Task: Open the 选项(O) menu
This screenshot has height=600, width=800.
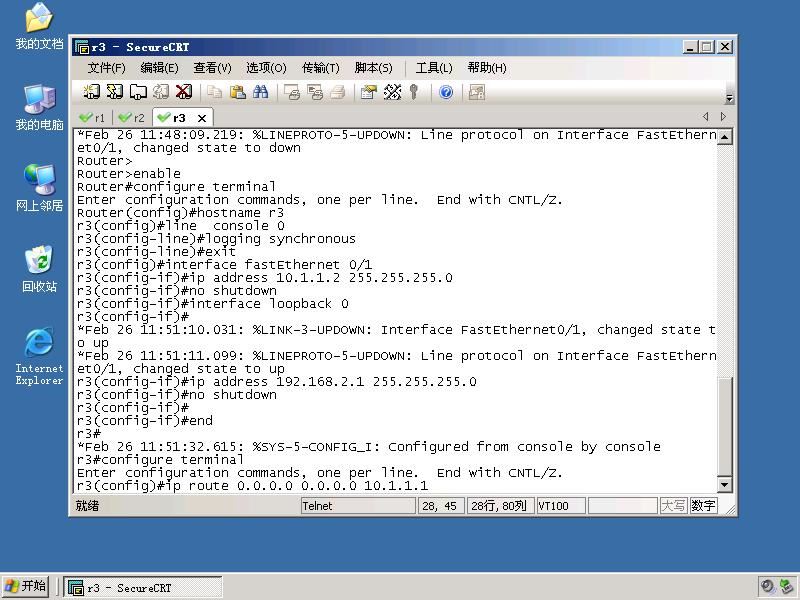Action: (x=266, y=68)
